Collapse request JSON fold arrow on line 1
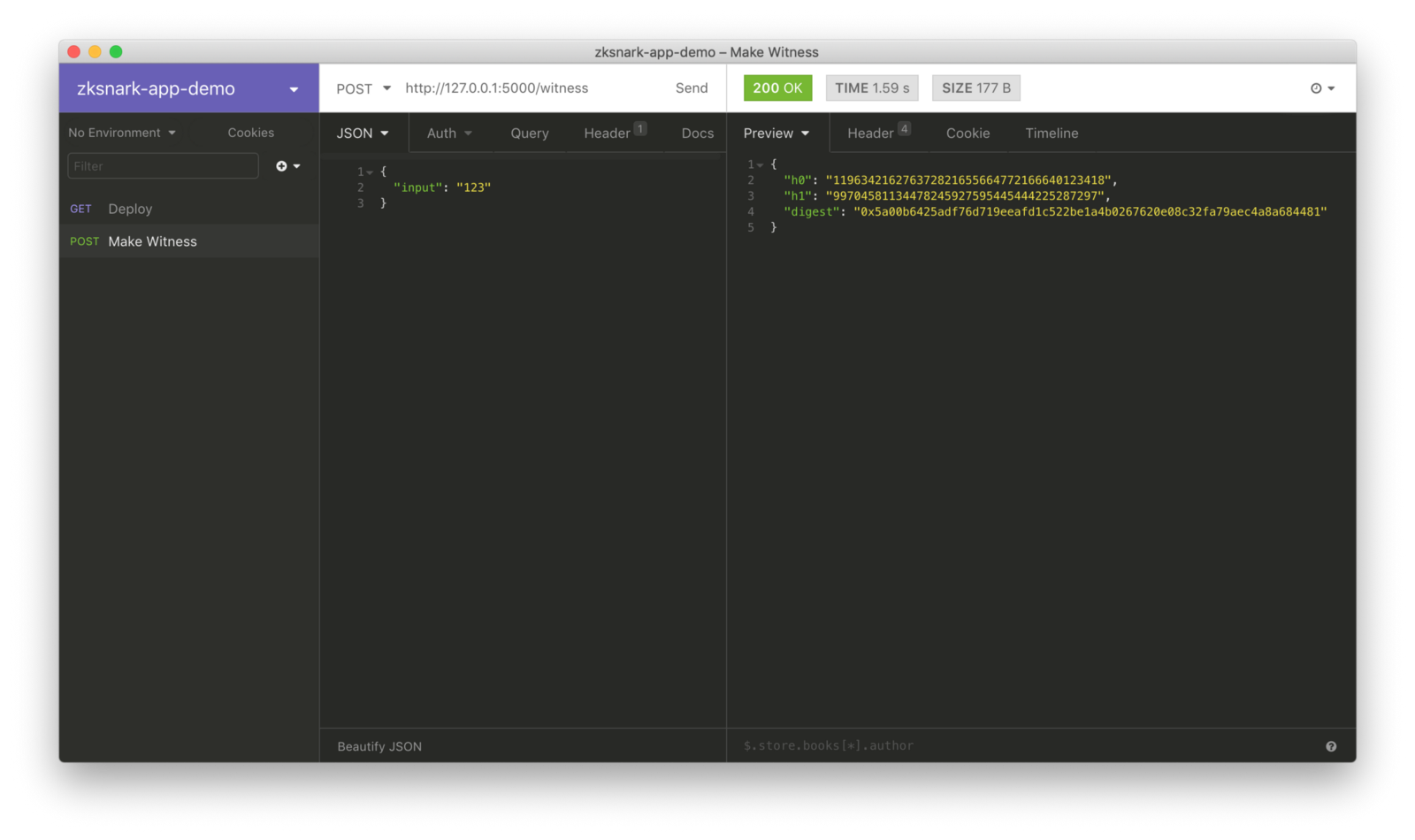Screen dimensions: 1415x840 click(370, 172)
